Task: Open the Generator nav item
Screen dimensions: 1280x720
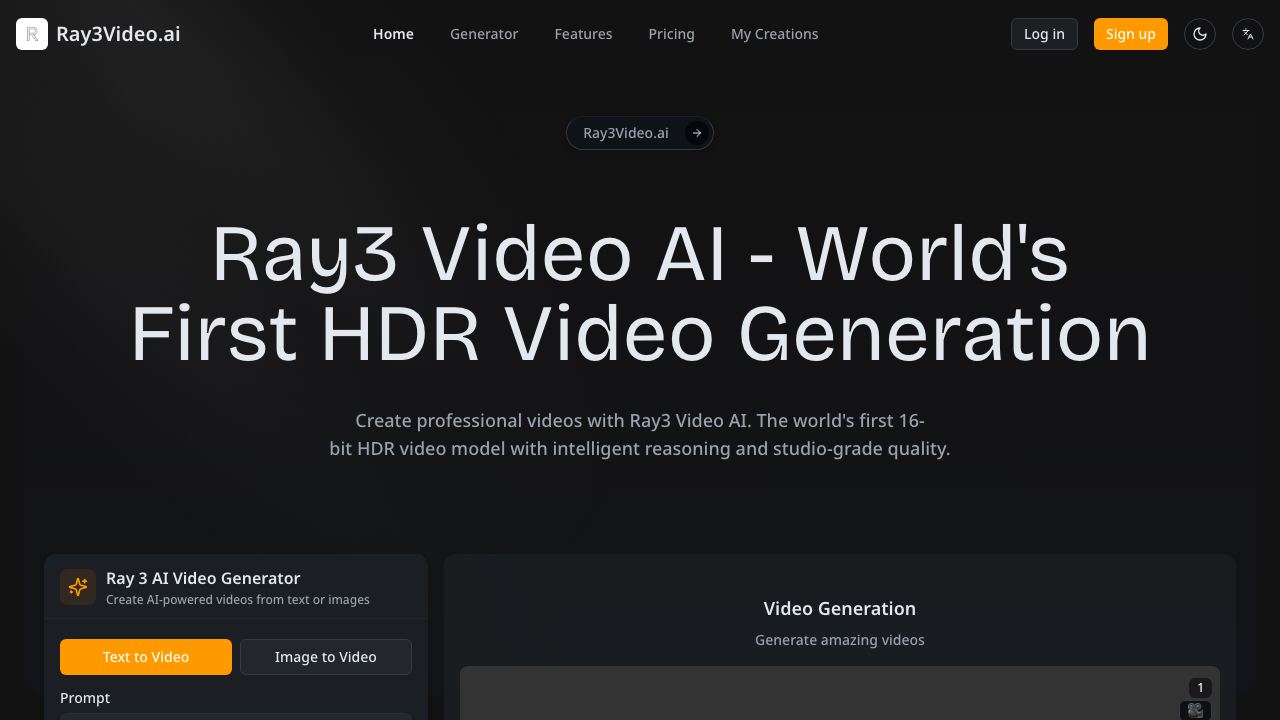Action: pos(484,34)
